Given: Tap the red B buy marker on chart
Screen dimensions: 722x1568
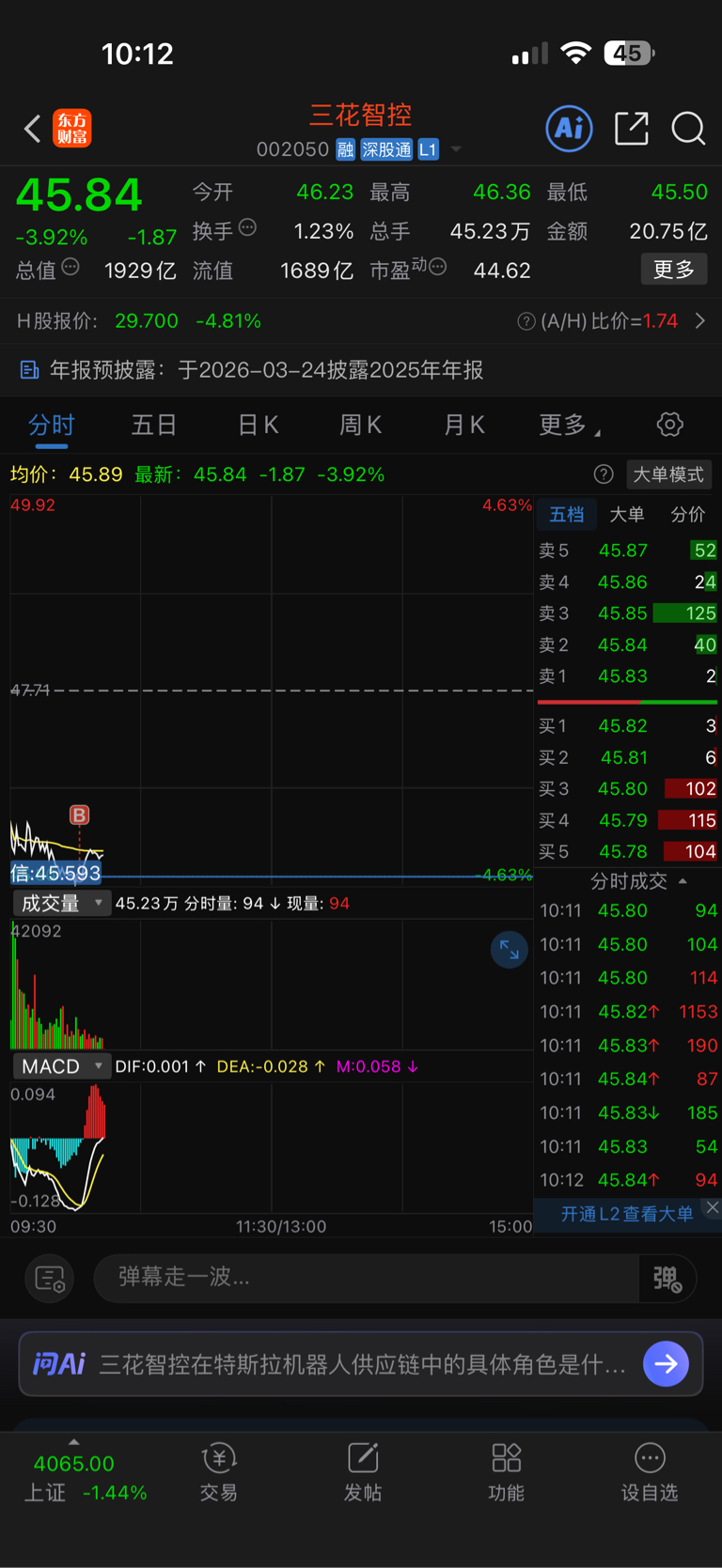Looking at the screenshot, I should pyautogui.click(x=79, y=815).
